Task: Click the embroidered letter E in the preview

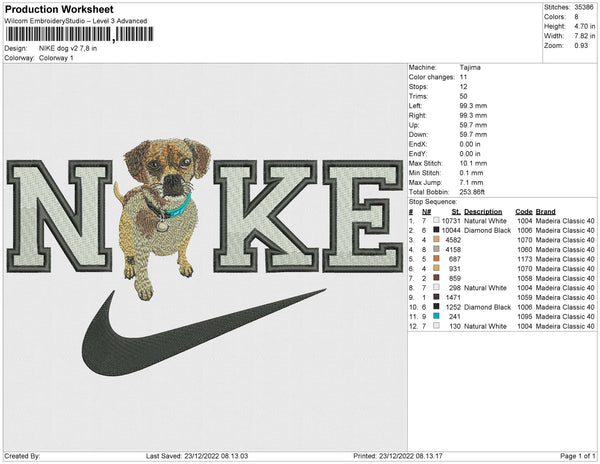Action: (x=362, y=216)
